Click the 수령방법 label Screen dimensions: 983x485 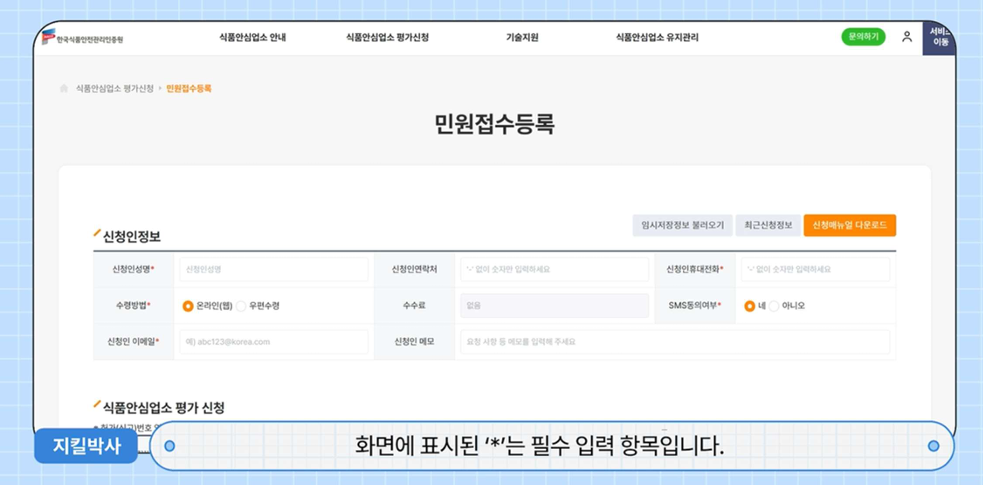(x=134, y=306)
